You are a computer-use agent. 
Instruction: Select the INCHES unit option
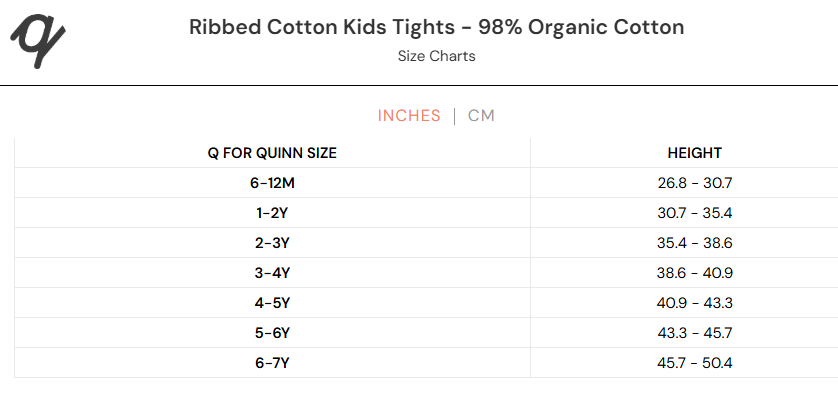(409, 116)
